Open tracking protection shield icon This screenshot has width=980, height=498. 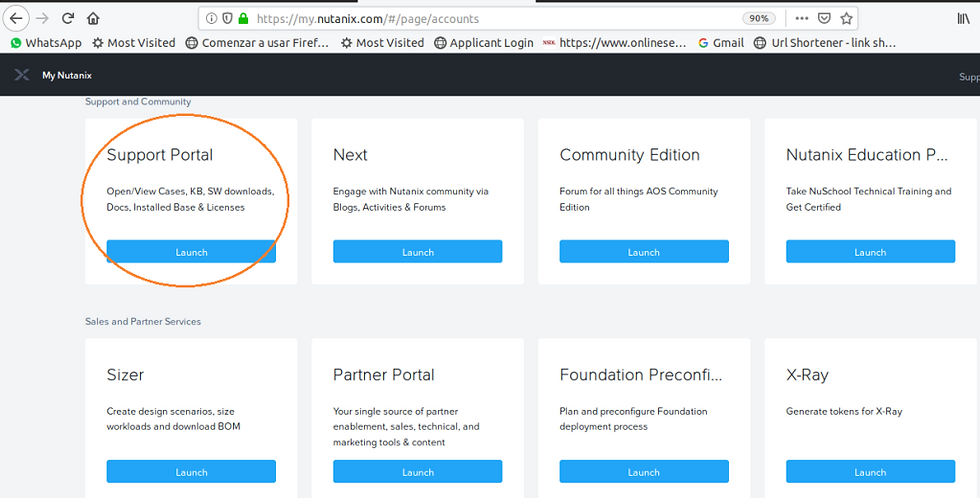[228, 19]
